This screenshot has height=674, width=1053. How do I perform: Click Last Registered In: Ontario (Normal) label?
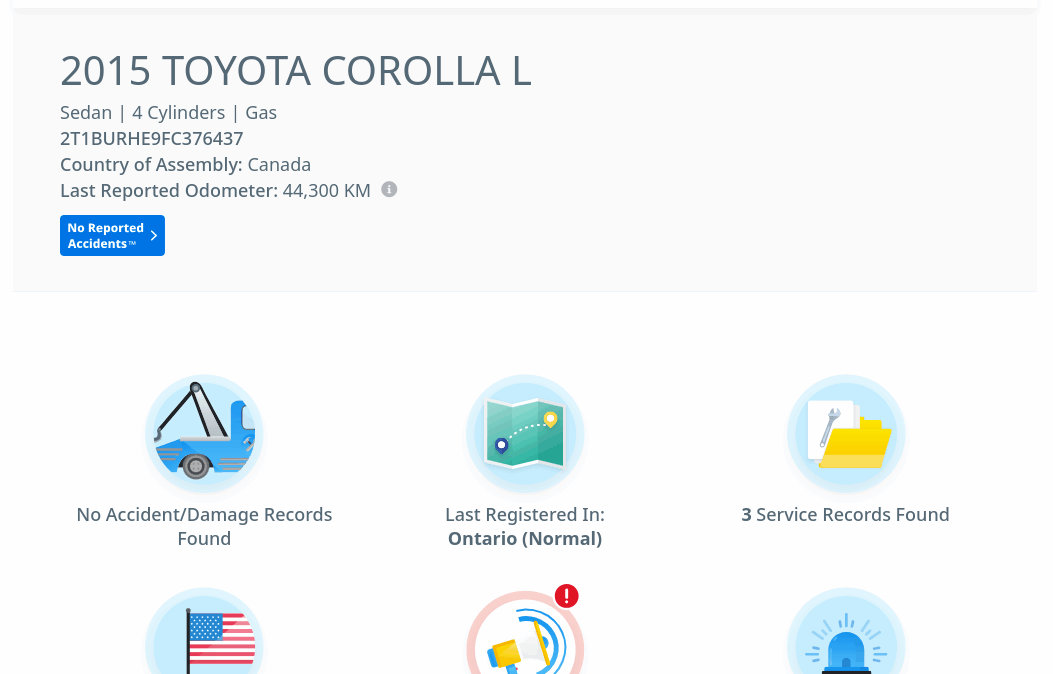point(525,526)
